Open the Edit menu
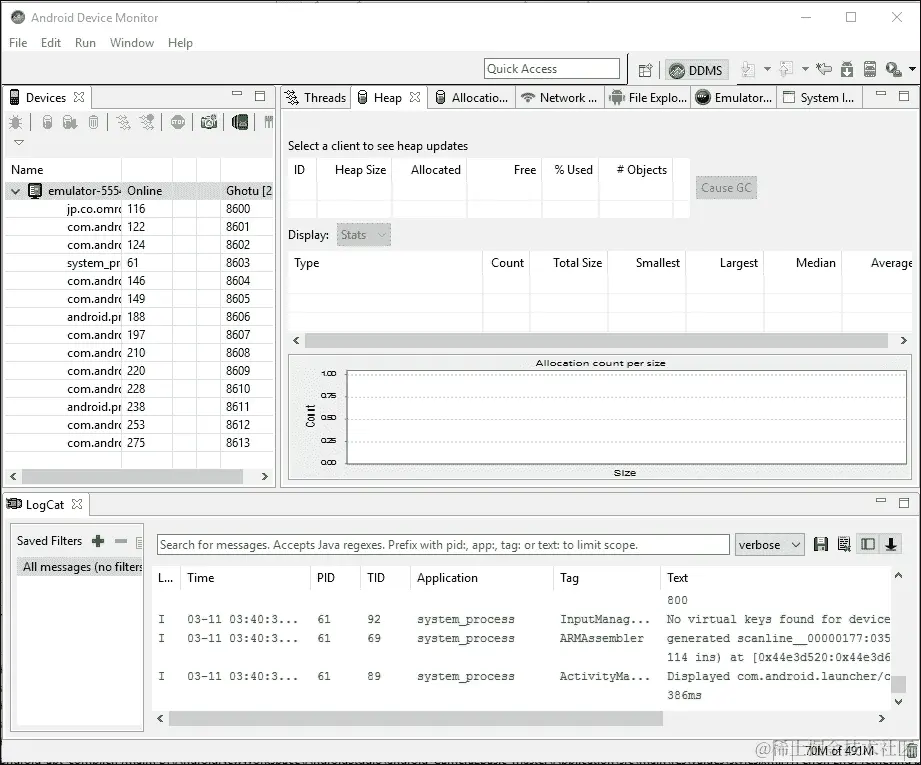The height and width of the screenshot is (765, 921). 51,43
